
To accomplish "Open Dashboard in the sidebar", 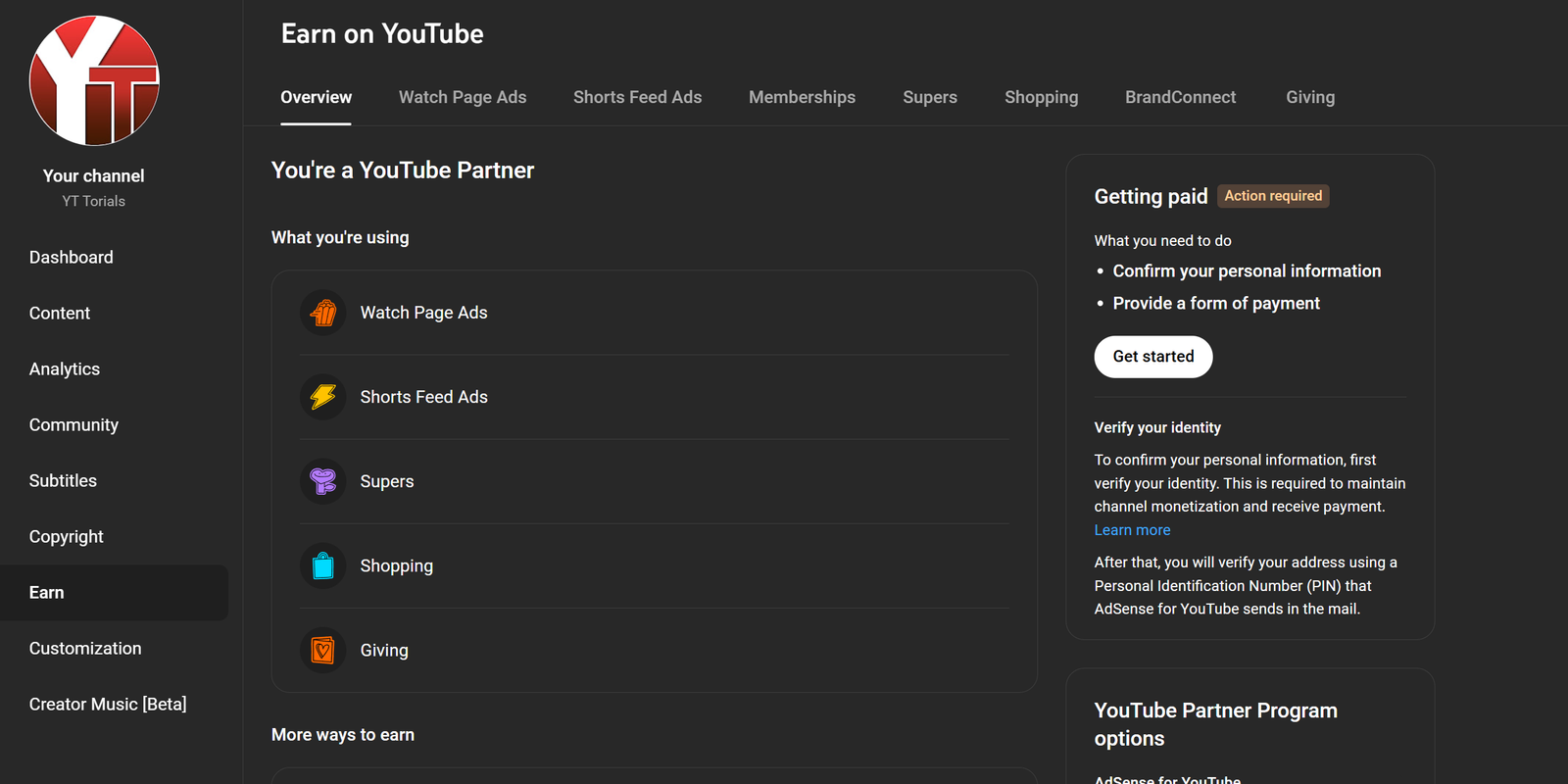I will [72, 257].
